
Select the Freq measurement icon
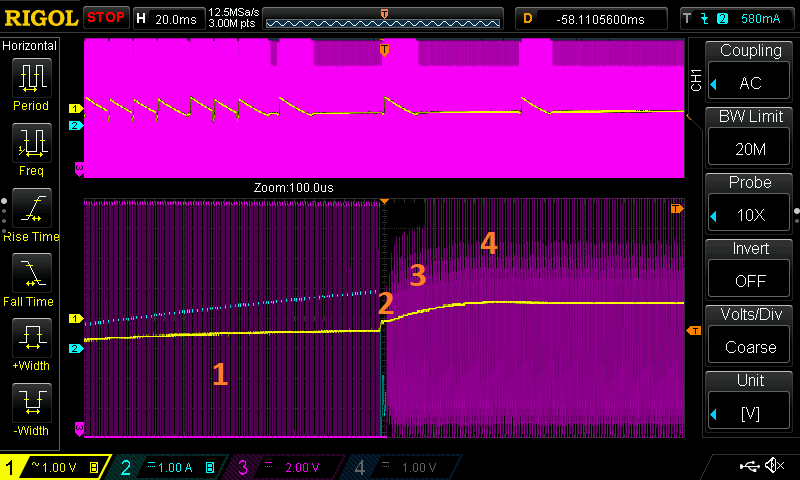[32, 142]
